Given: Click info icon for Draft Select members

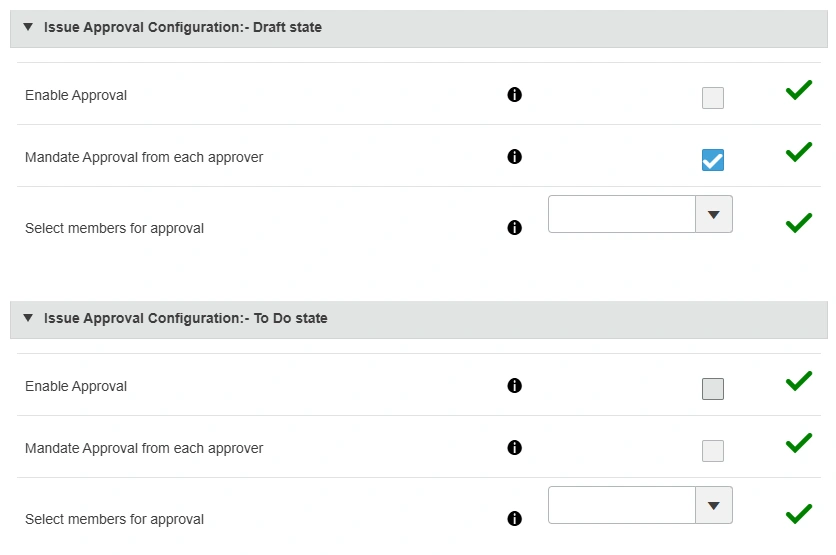Looking at the screenshot, I should pos(515,228).
